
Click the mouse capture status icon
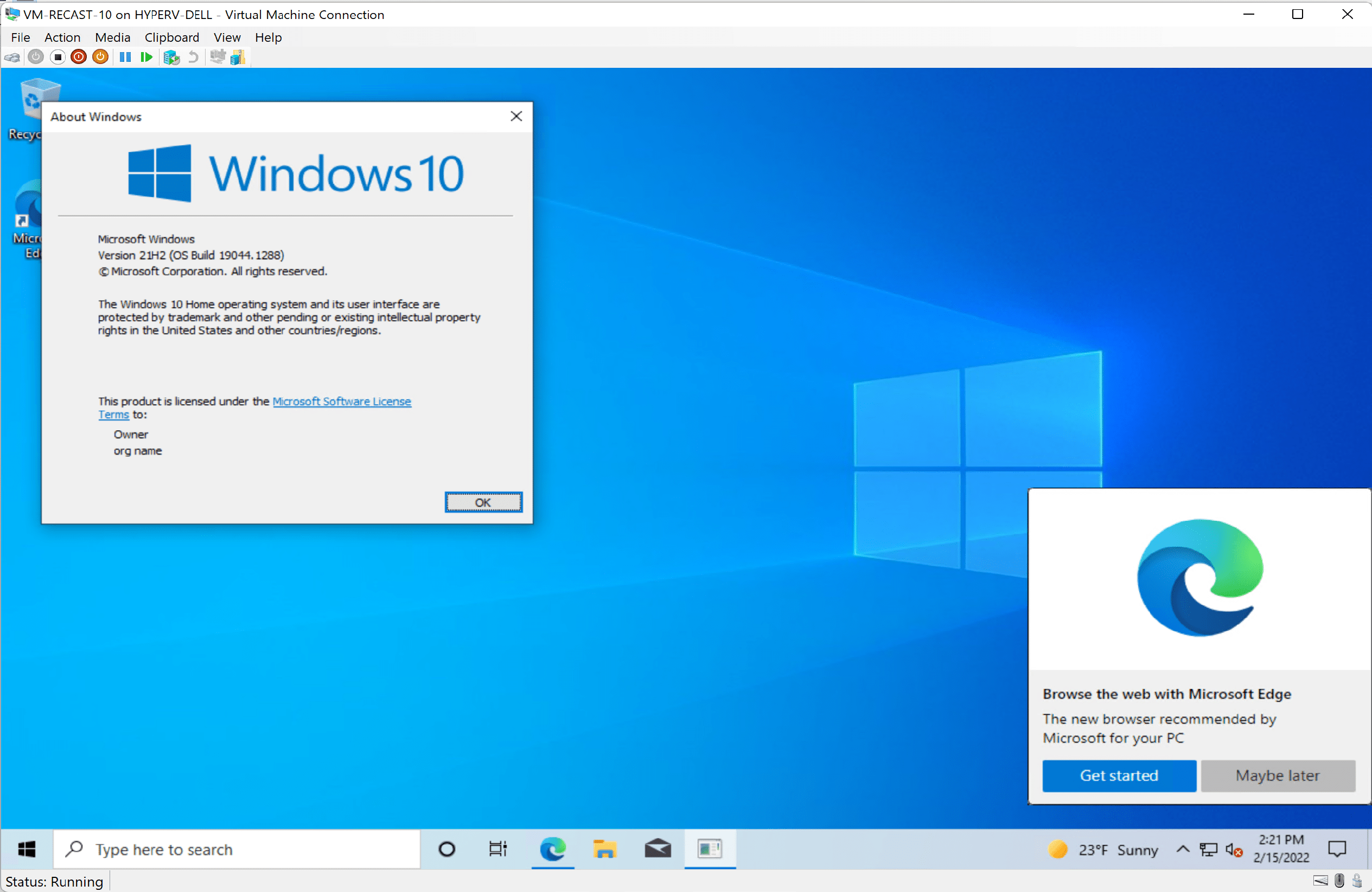tap(1339, 881)
